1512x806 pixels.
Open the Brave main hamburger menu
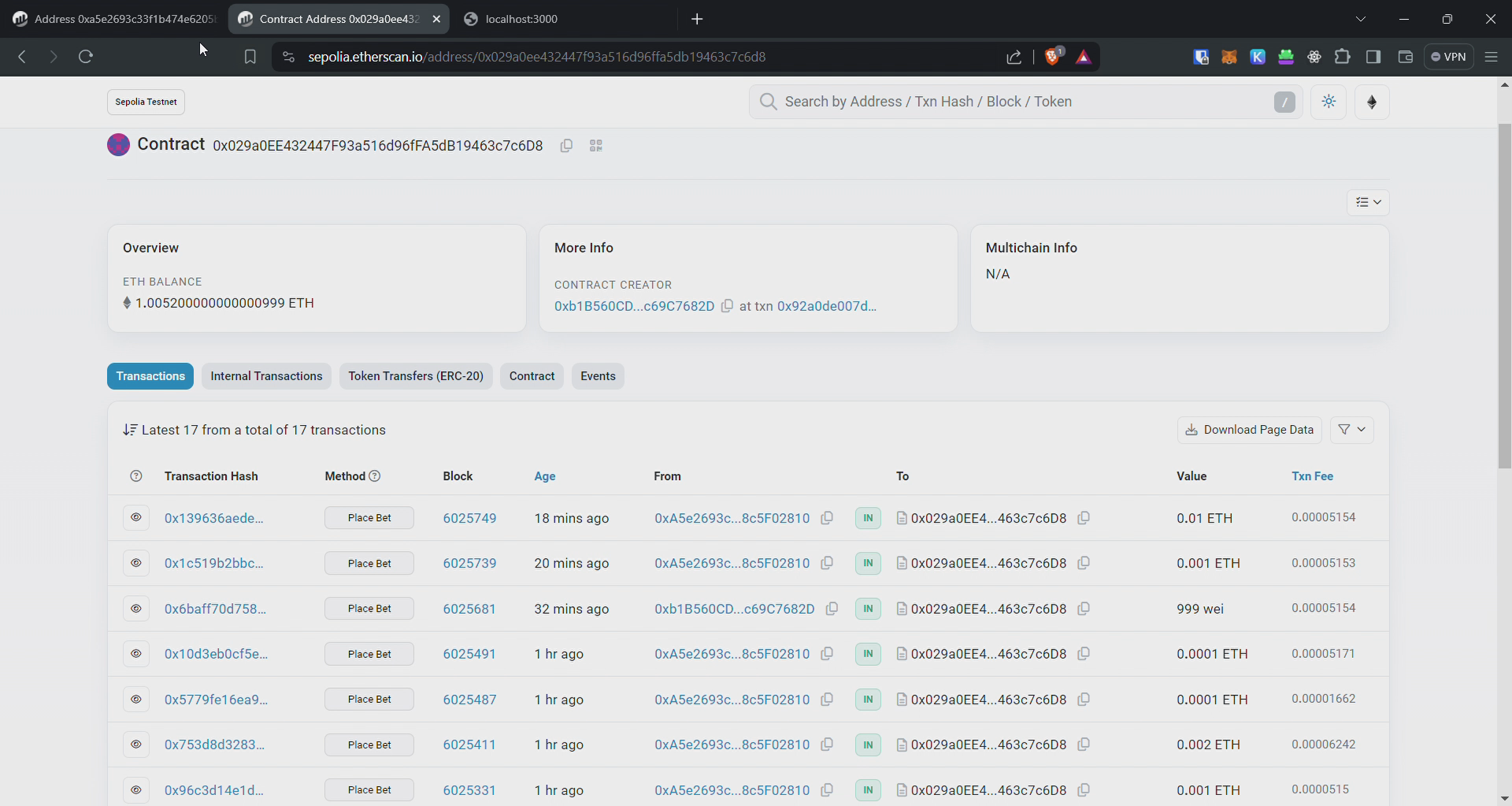(x=1491, y=57)
